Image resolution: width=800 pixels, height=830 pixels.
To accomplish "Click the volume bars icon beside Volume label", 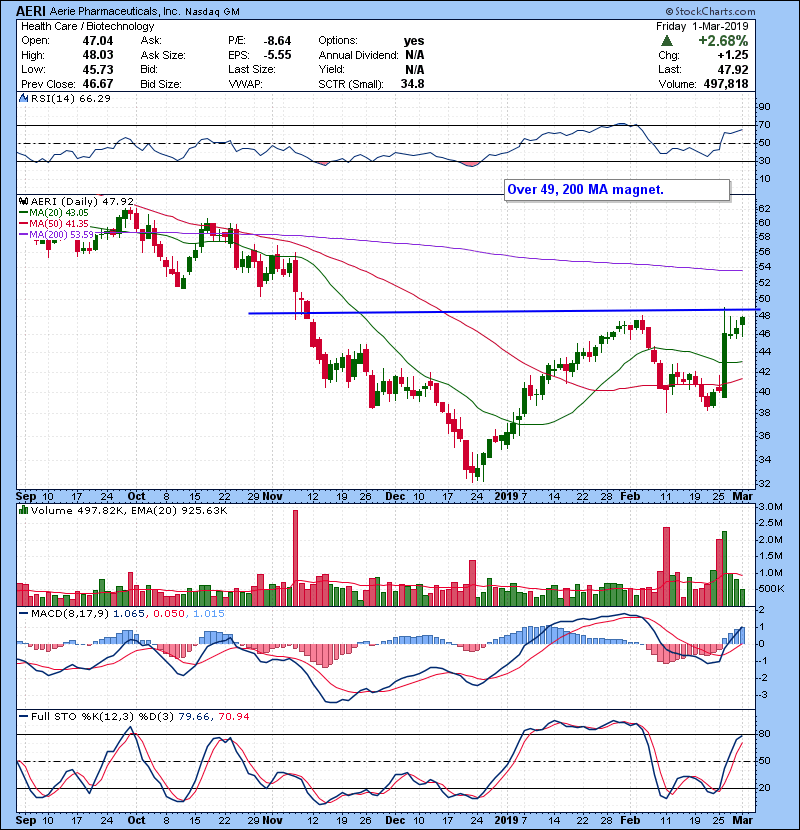I will 23,510.
